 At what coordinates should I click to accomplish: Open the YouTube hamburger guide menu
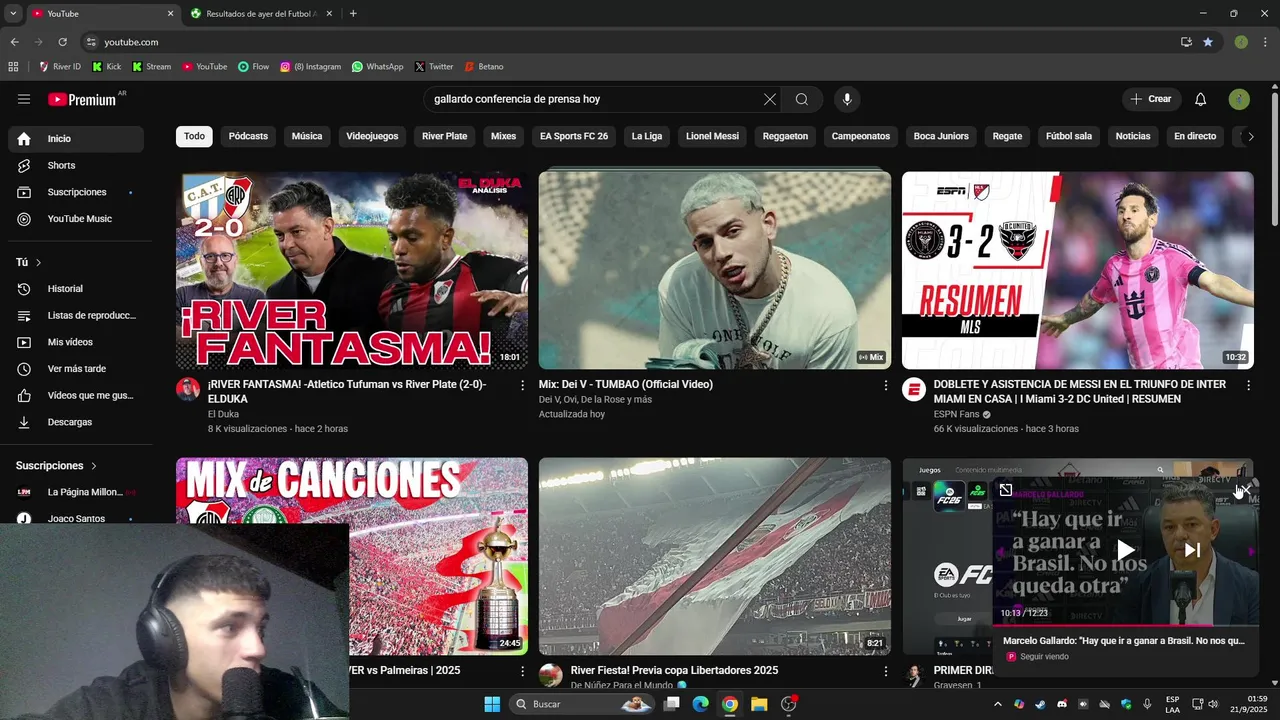(24, 99)
